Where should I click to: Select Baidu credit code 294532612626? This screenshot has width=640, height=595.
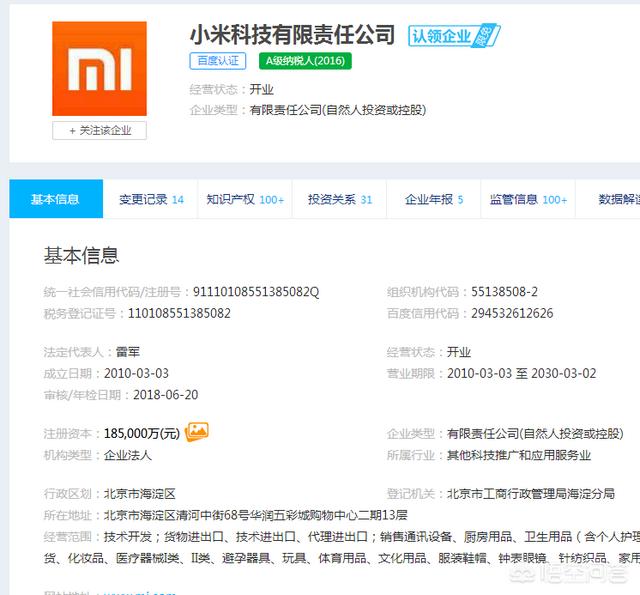(x=512, y=313)
